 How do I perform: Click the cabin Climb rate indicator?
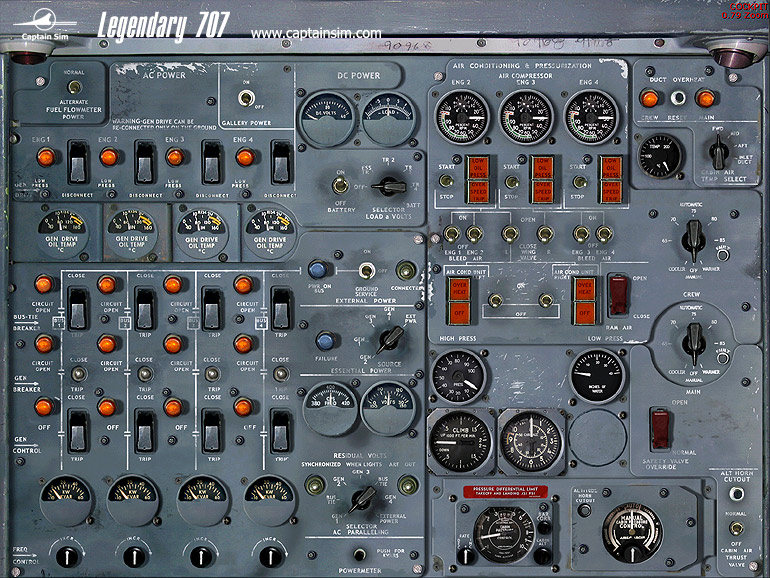pos(460,440)
